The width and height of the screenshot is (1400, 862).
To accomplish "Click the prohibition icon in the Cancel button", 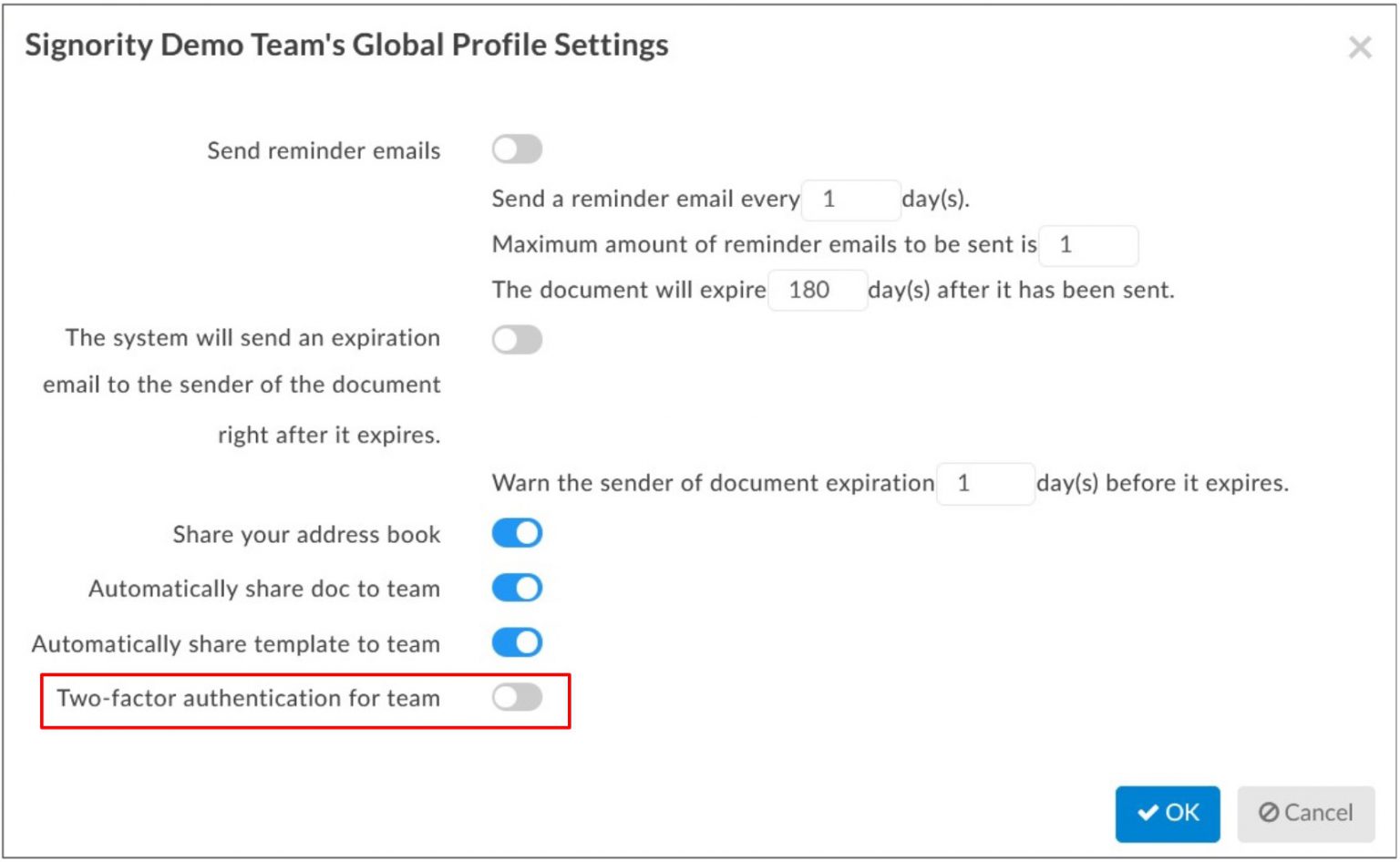I will 1268,812.
